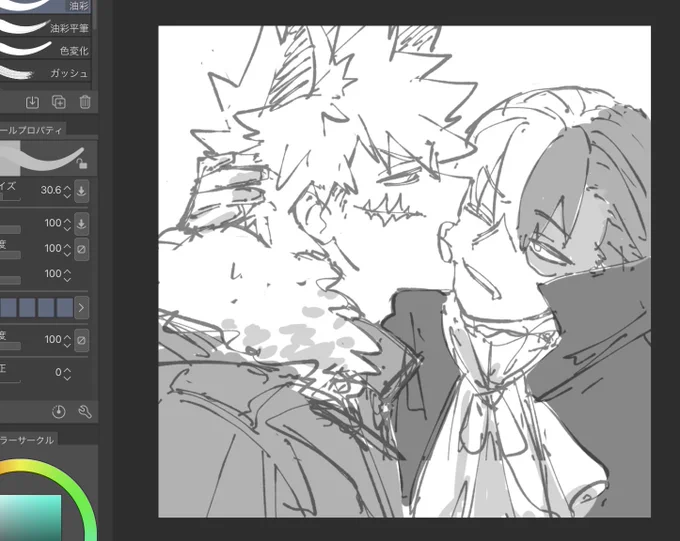This screenshot has height=541, width=680.
Task: Select the 油彩 brush preset
Action: pyautogui.click(x=45, y=6)
